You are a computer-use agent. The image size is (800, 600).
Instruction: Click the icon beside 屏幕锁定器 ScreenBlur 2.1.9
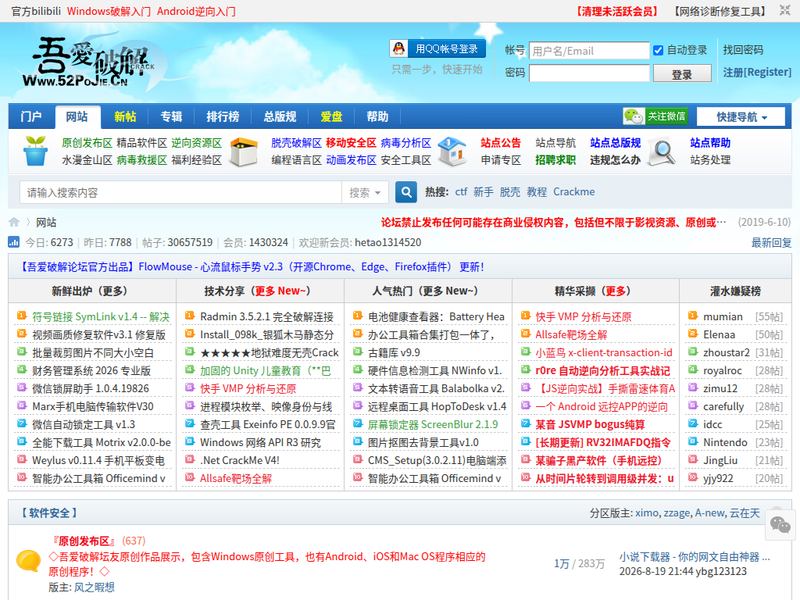[358, 424]
